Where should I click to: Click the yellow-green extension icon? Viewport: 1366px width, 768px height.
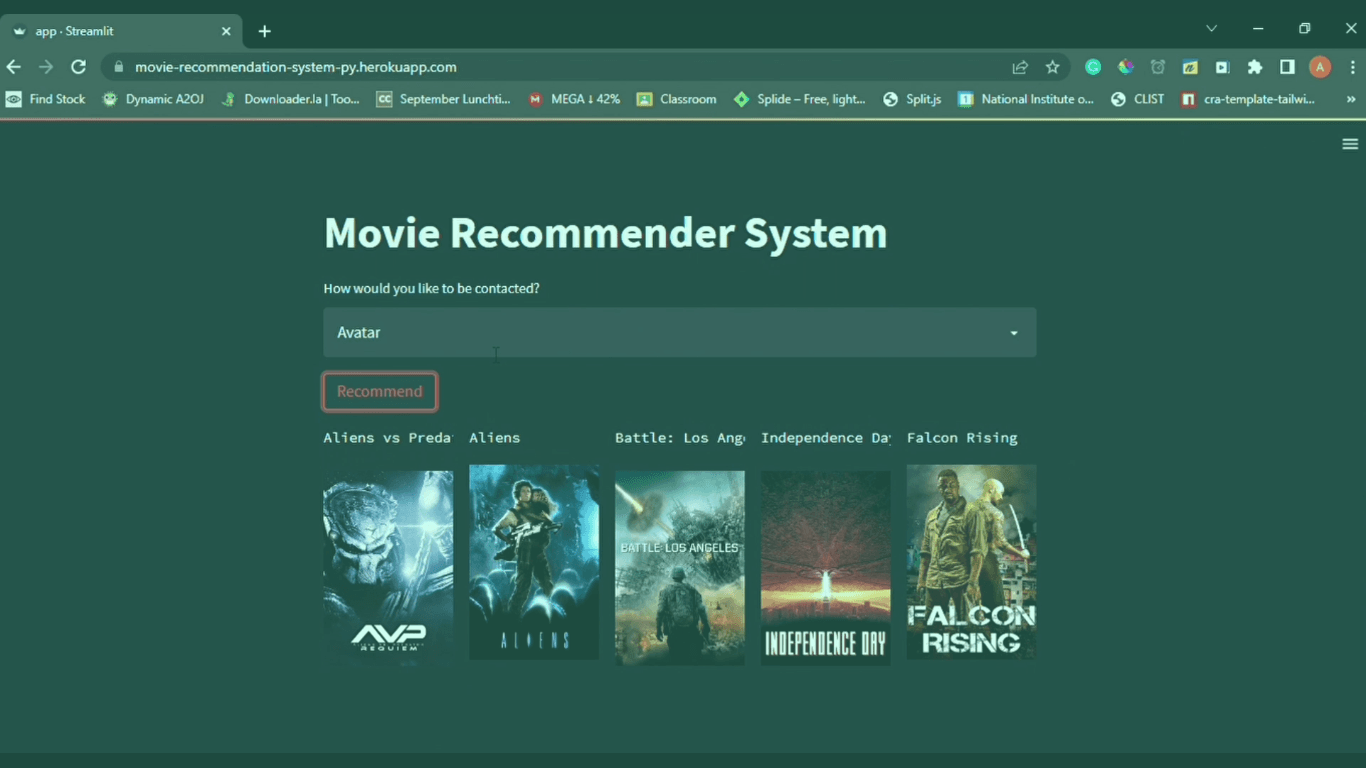click(1190, 67)
